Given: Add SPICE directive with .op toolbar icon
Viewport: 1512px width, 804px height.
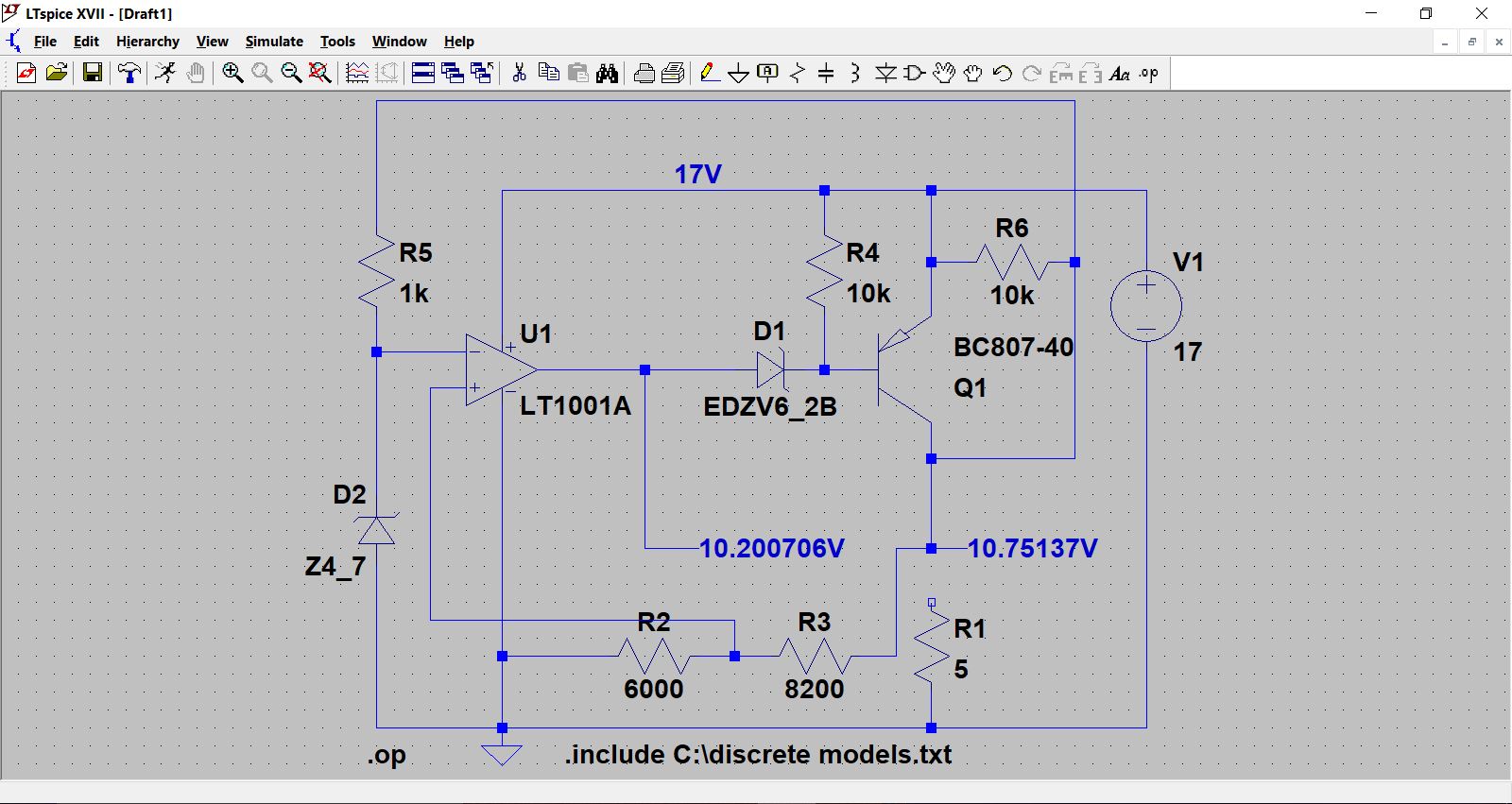Looking at the screenshot, I should 1149,73.
